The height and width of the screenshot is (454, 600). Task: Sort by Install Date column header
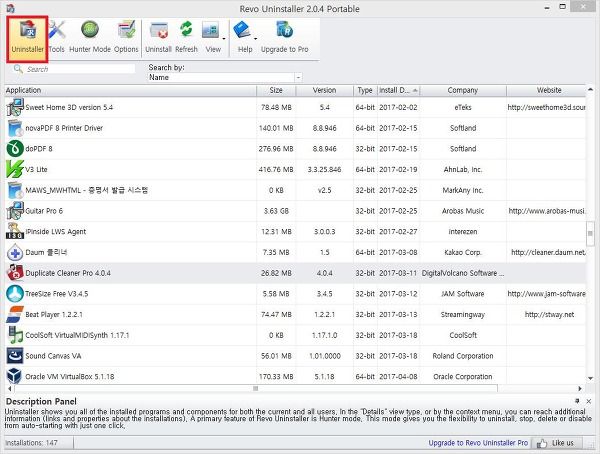point(398,90)
